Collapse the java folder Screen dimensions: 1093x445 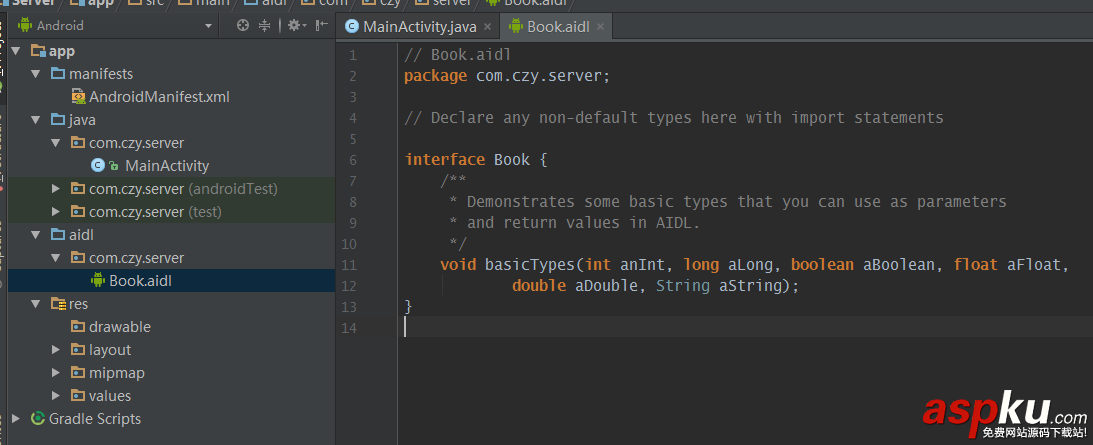36,120
